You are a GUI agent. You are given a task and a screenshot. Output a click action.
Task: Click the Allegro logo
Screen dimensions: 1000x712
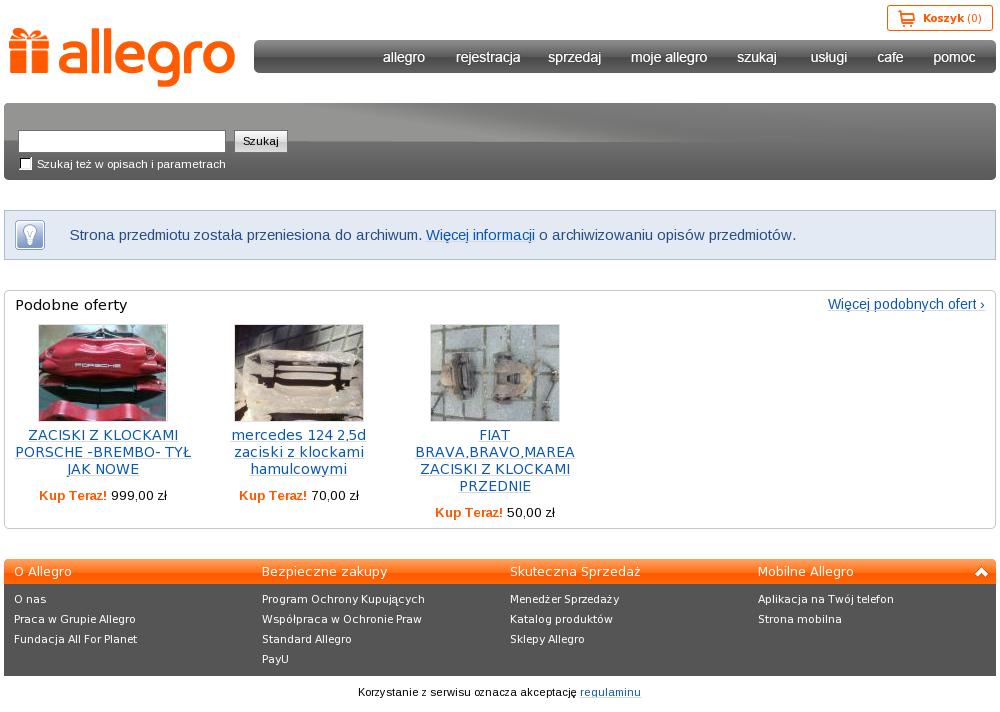coord(122,57)
